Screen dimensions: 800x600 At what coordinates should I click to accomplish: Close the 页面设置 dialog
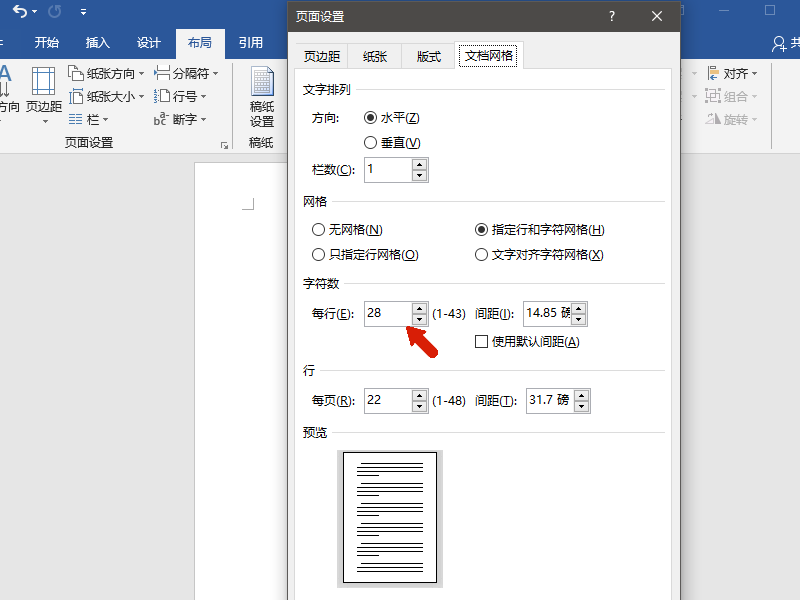coord(657,16)
